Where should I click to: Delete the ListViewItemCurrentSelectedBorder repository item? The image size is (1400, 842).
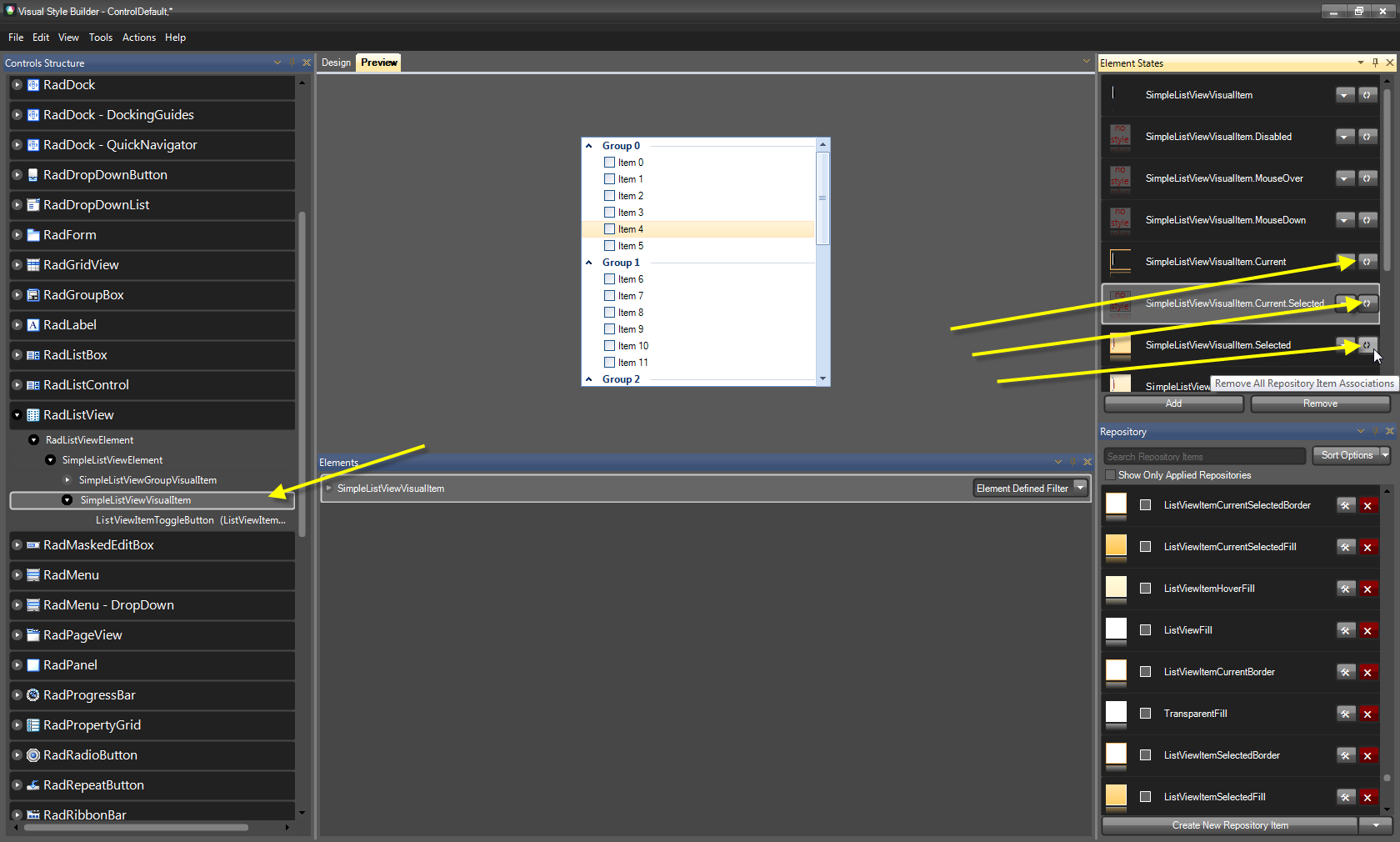click(1367, 505)
